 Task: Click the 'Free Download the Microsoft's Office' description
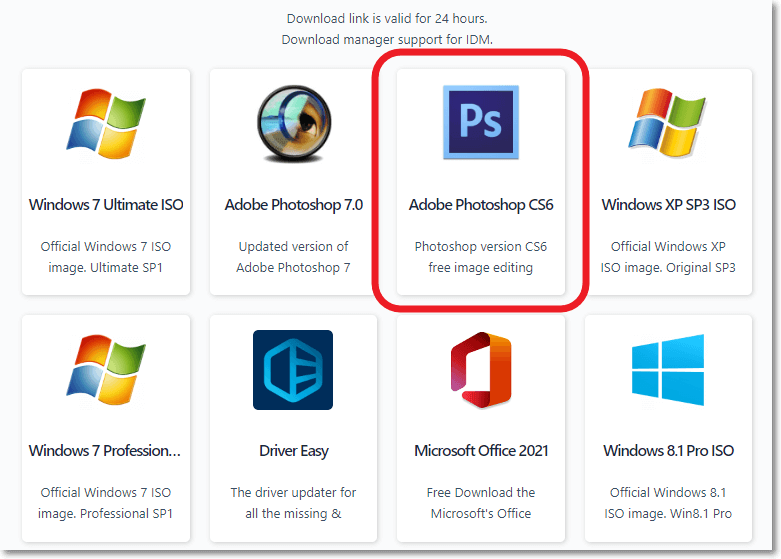(x=481, y=503)
